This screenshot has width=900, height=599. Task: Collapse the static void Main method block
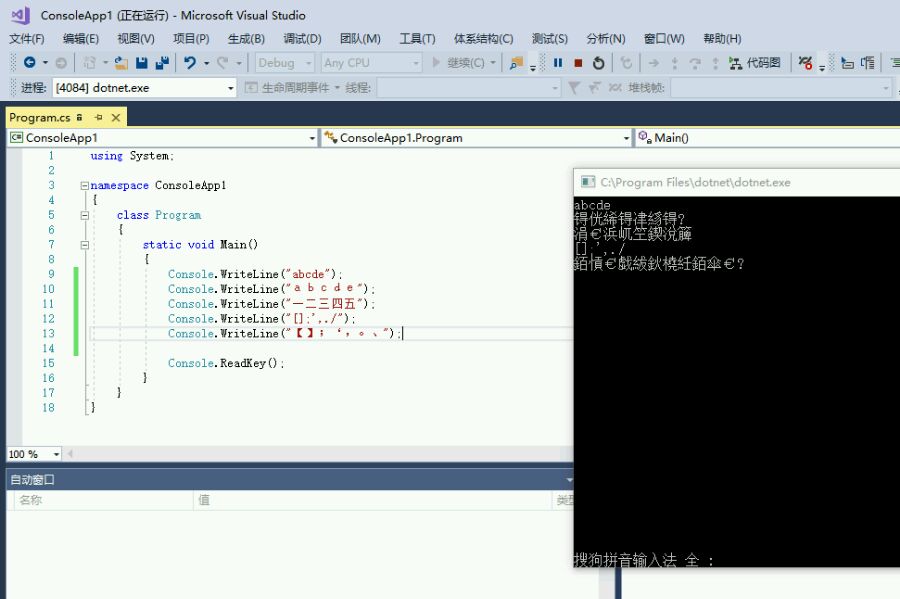point(84,245)
